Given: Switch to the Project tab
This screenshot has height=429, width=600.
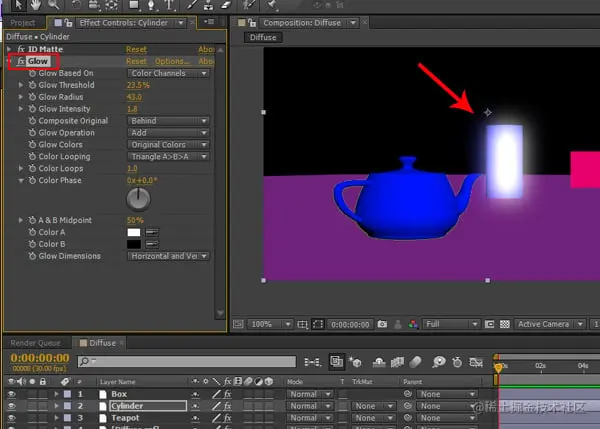Looking at the screenshot, I should pyautogui.click(x=23, y=23).
